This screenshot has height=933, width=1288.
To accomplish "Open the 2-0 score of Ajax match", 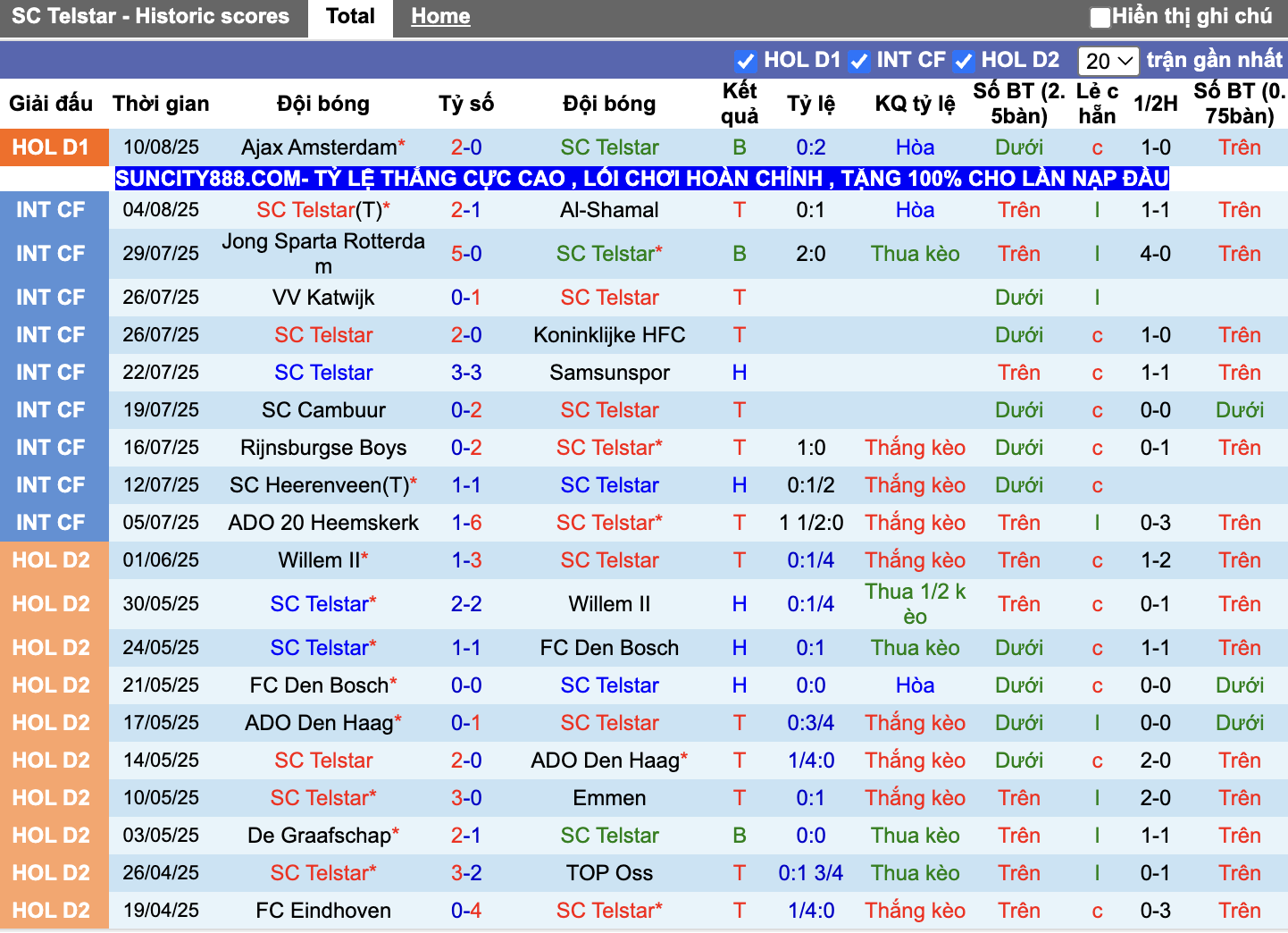I will click(x=466, y=147).
